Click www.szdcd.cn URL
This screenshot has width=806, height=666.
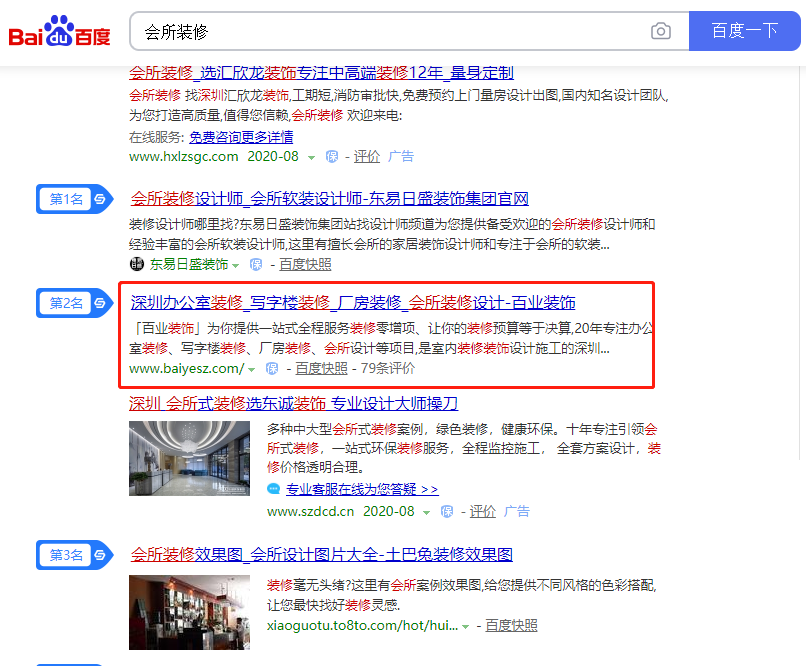point(310,511)
